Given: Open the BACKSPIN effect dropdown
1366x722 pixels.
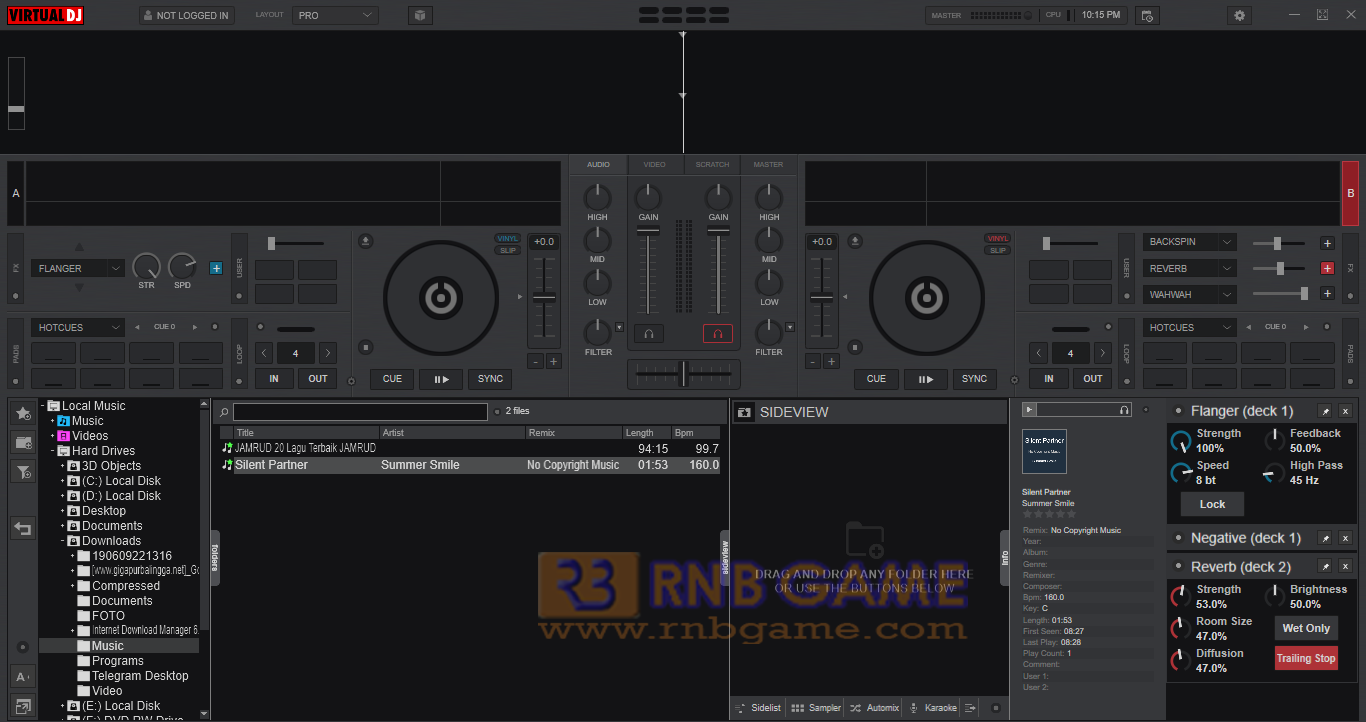Looking at the screenshot, I should pyautogui.click(x=1190, y=242).
